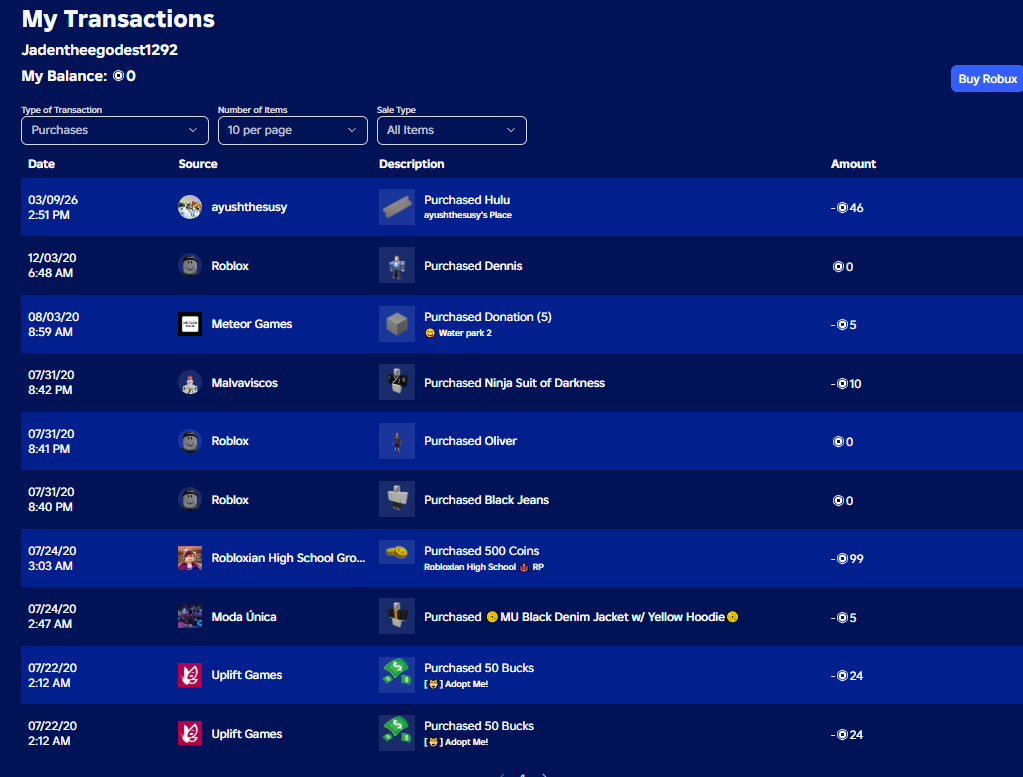Open the Water park 2 experience link
This screenshot has height=777, width=1023.
click(465, 333)
